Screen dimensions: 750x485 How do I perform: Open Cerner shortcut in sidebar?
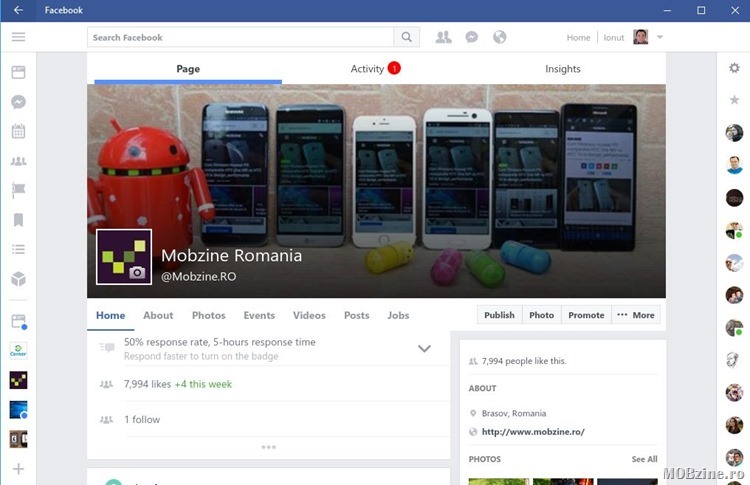tap(18, 351)
